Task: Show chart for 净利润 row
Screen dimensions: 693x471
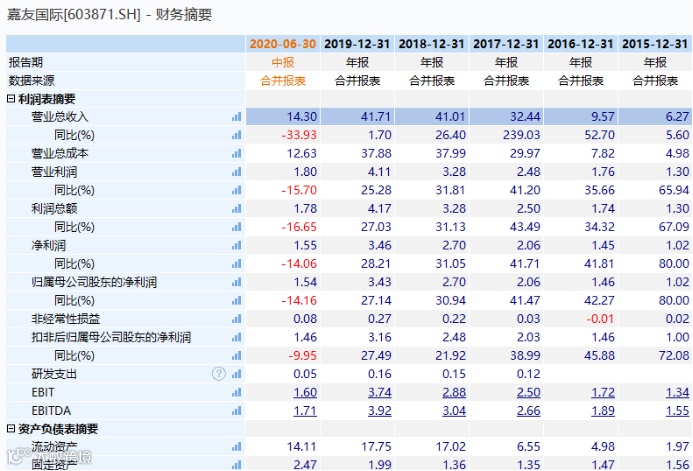Action: [236, 246]
